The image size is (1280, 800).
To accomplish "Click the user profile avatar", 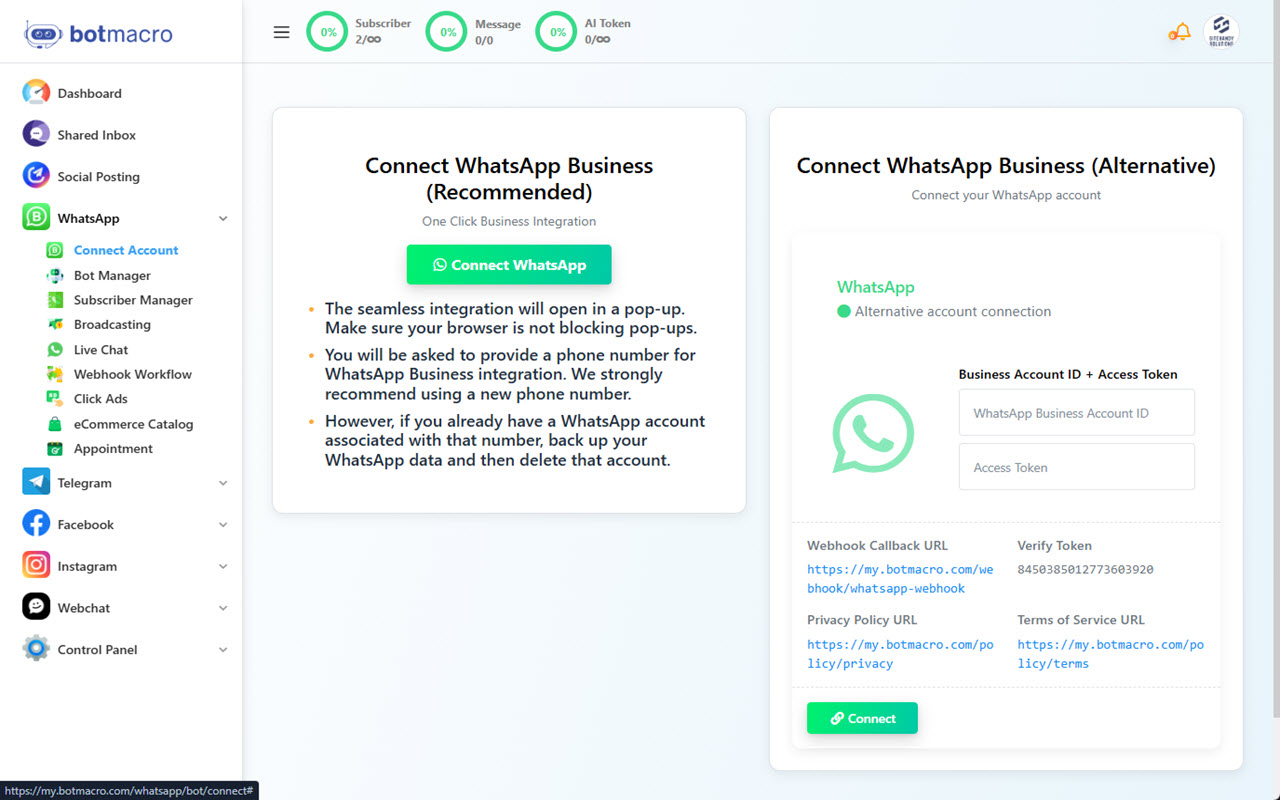I will click(1220, 32).
